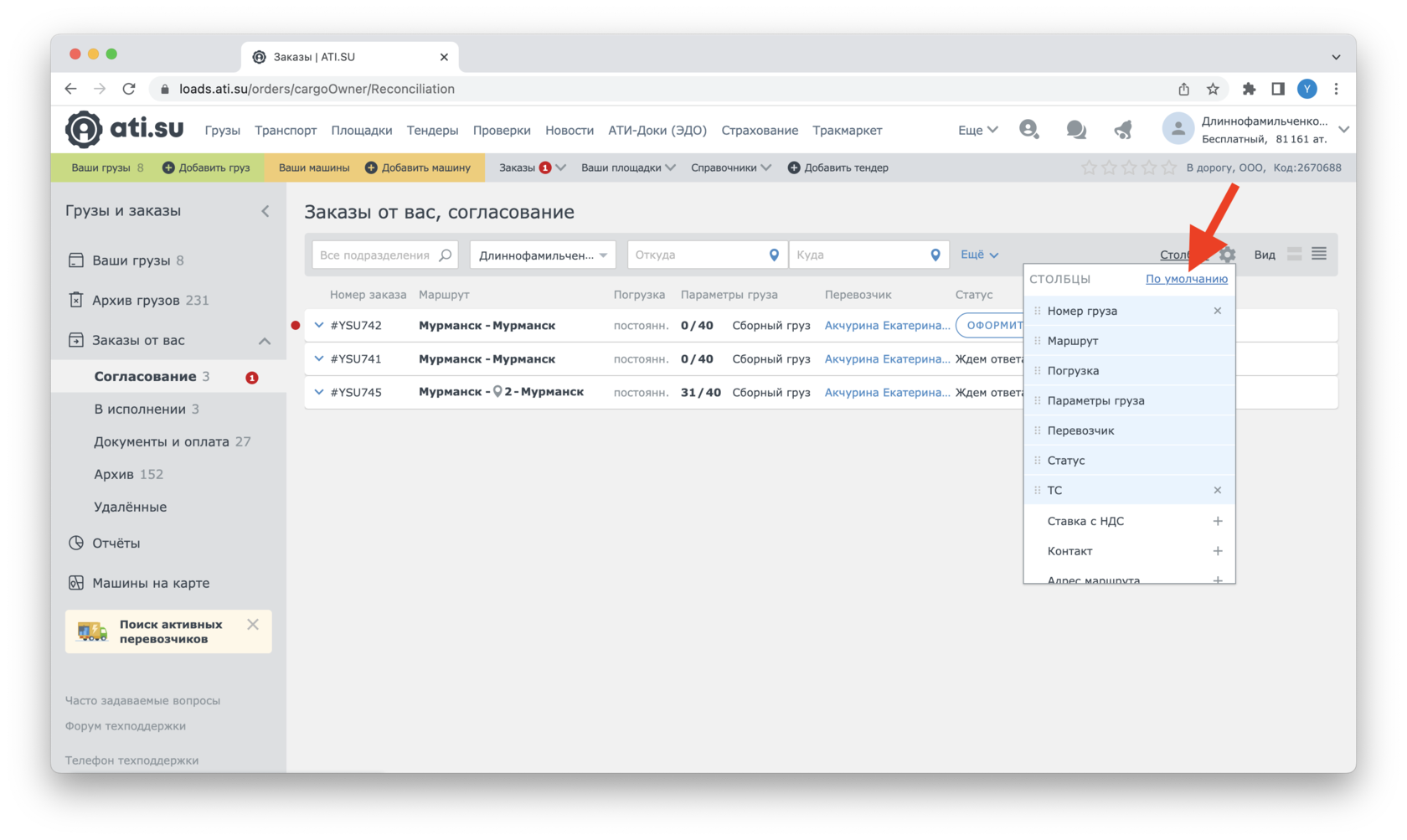Click search icon in Все подразделения field

point(445,255)
